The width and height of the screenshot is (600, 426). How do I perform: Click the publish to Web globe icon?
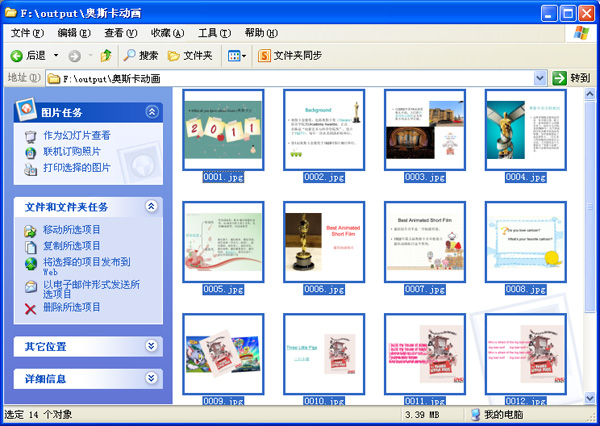pyautogui.click(x=31, y=264)
